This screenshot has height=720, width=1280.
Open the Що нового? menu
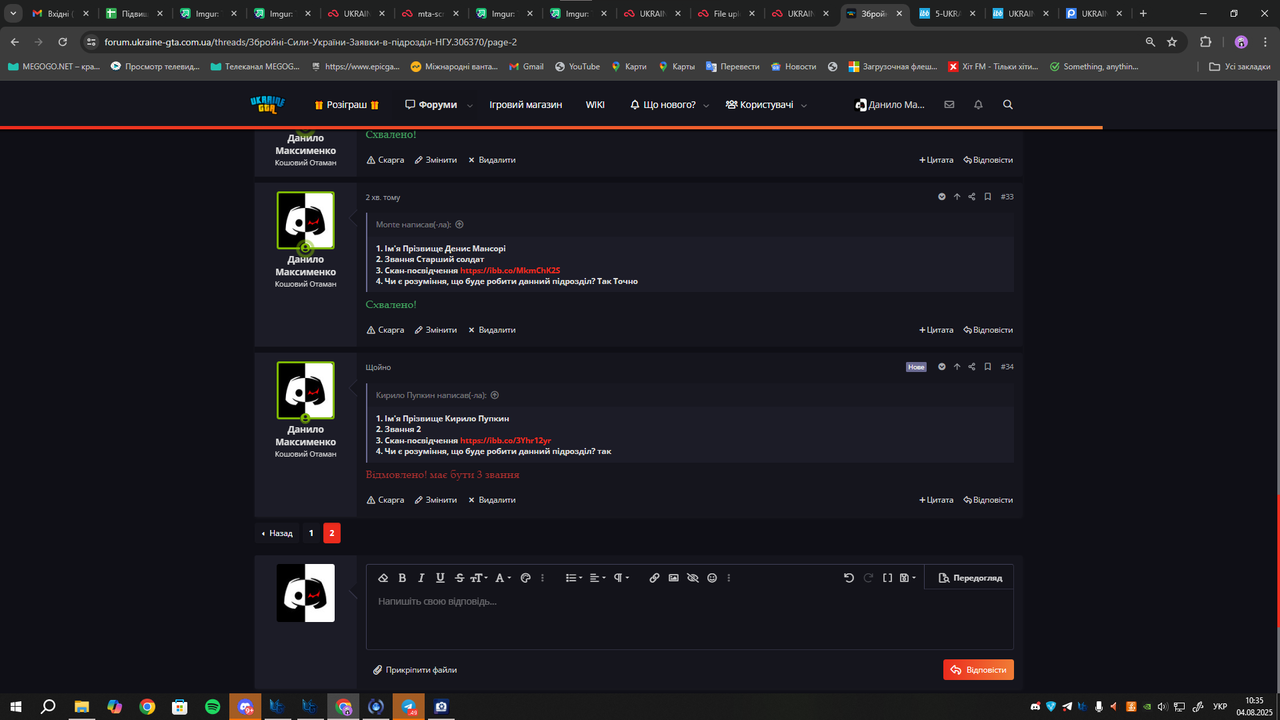663,105
